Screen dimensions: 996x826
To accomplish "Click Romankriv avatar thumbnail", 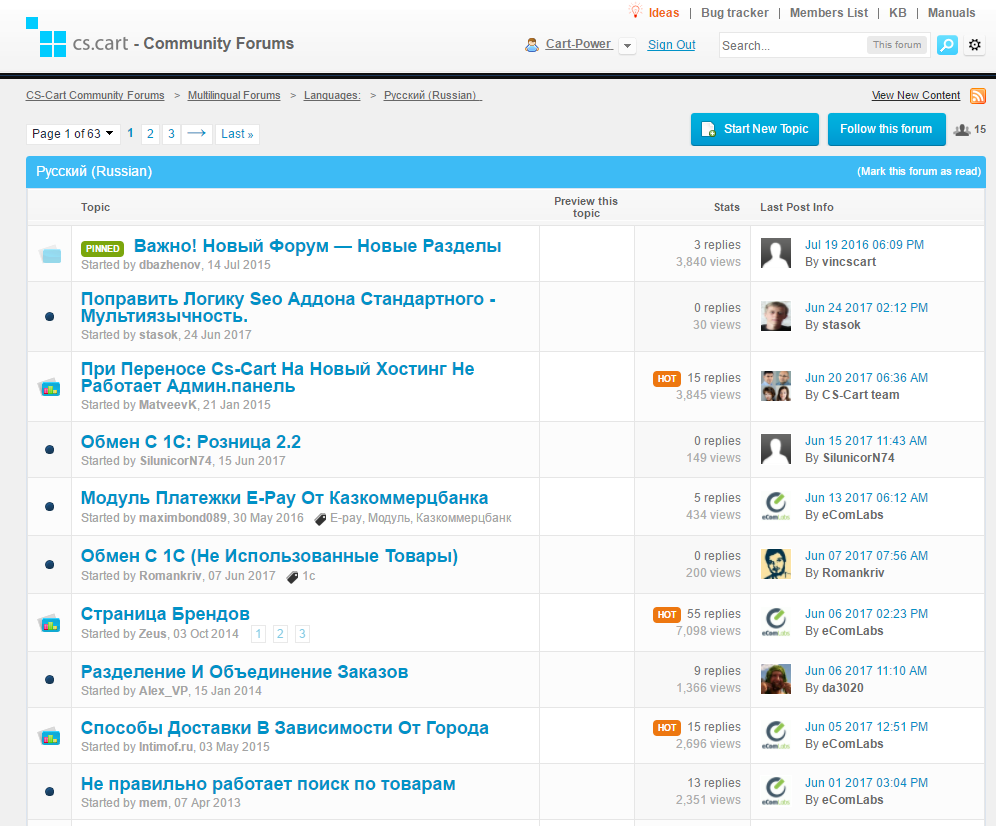I will coord(776,564).
